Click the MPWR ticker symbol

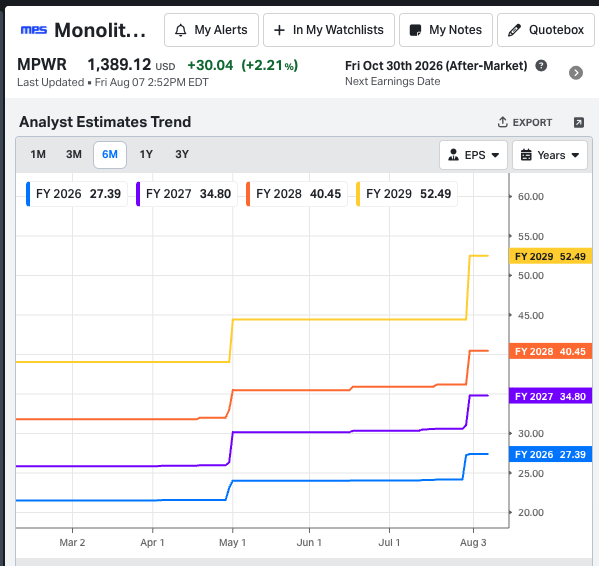point(42,65)
